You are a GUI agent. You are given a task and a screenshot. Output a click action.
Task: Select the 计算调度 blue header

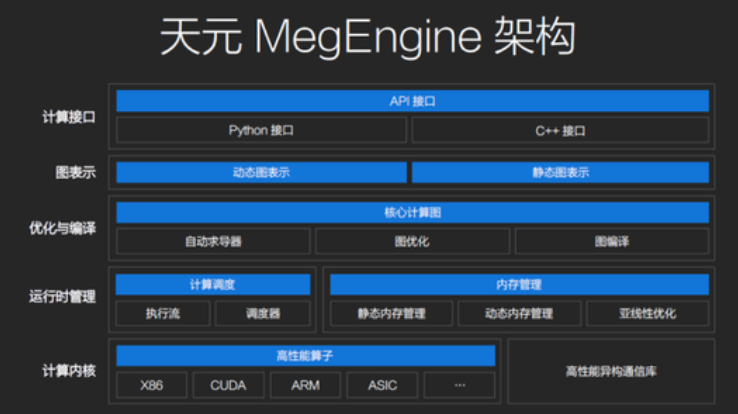point(213,285)
